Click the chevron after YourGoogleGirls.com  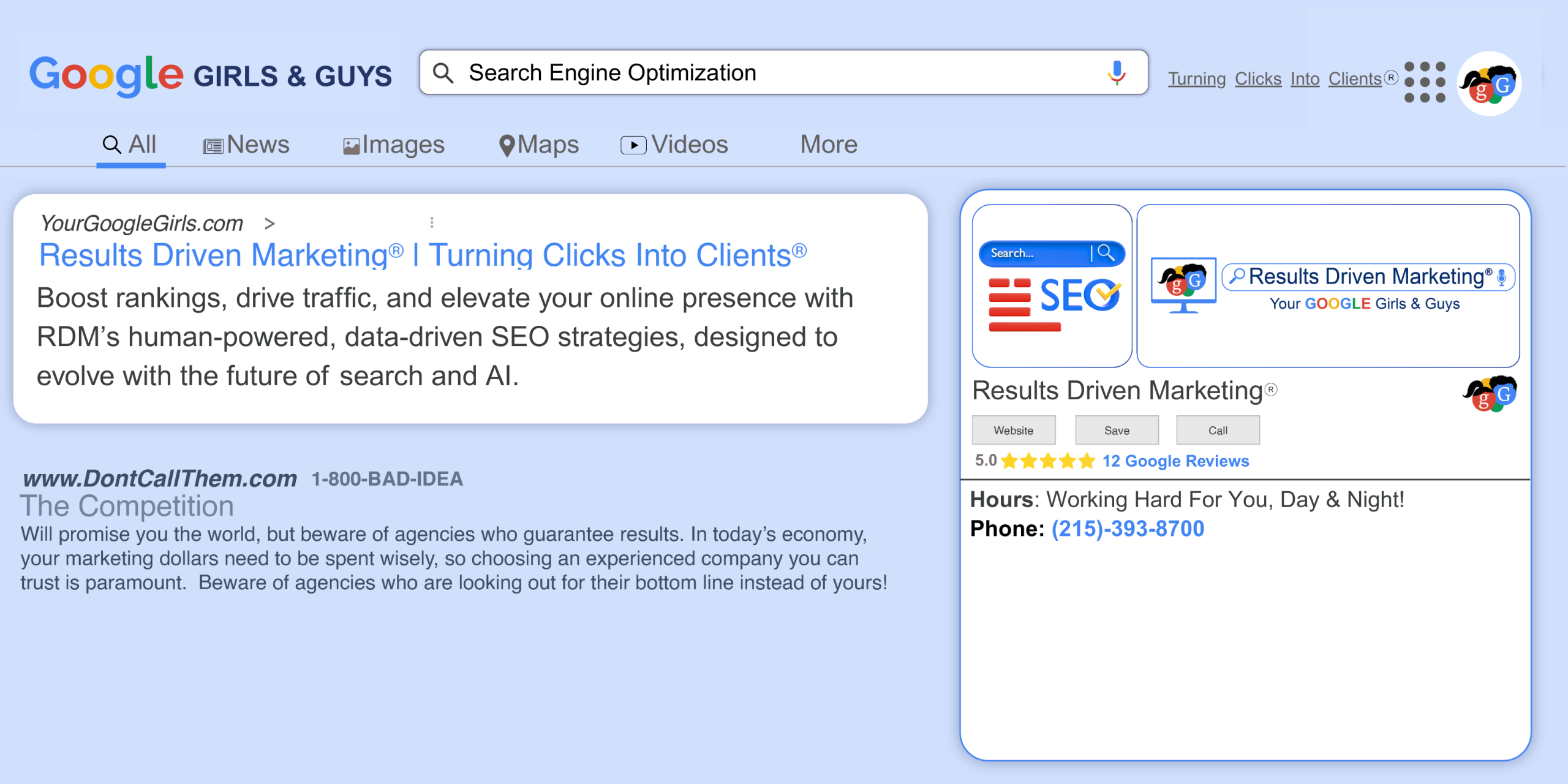pyautogui.click(x=269, y=224)
